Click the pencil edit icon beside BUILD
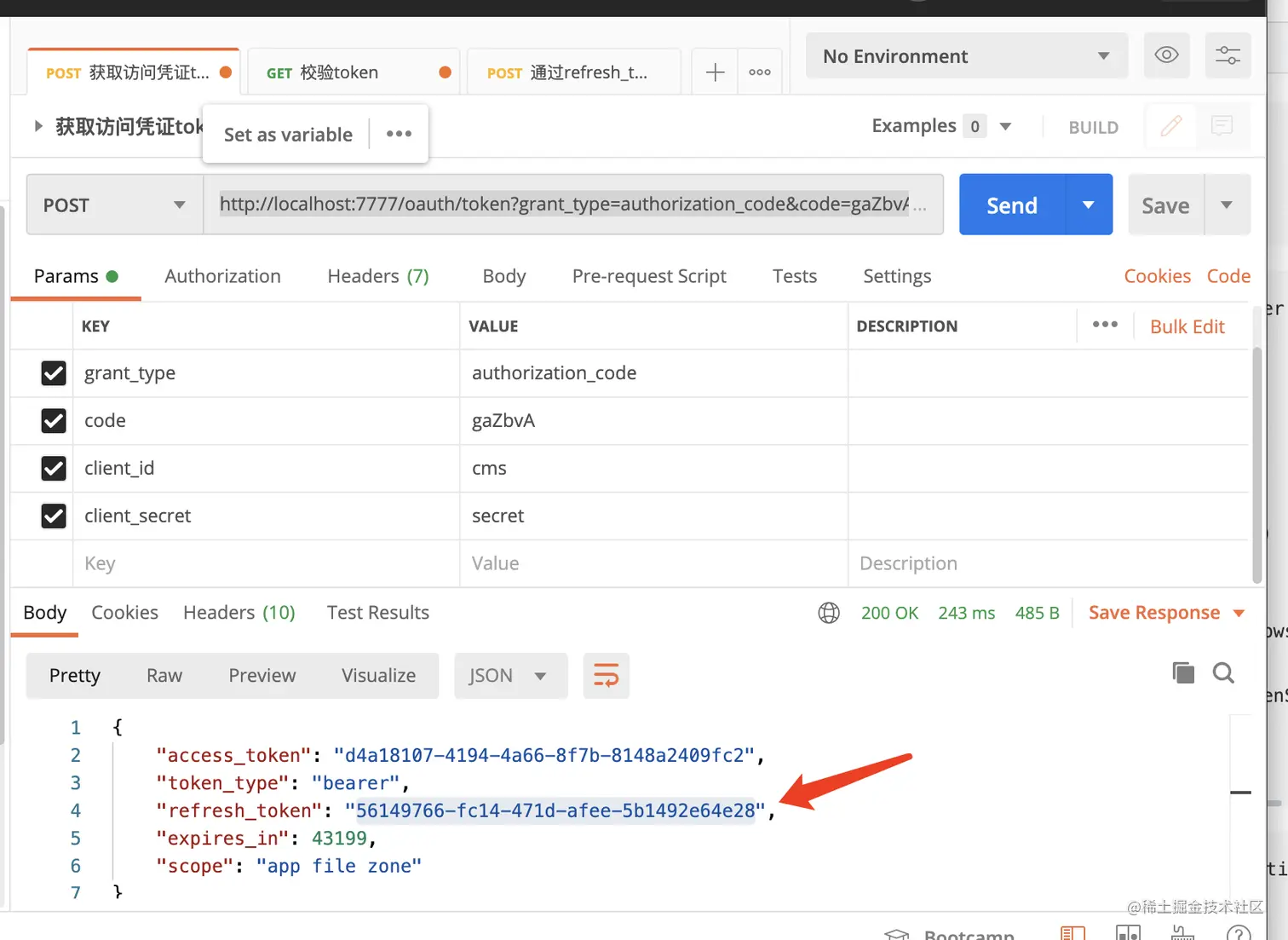The image size is (1288, 940). [x=1171, y=126]
